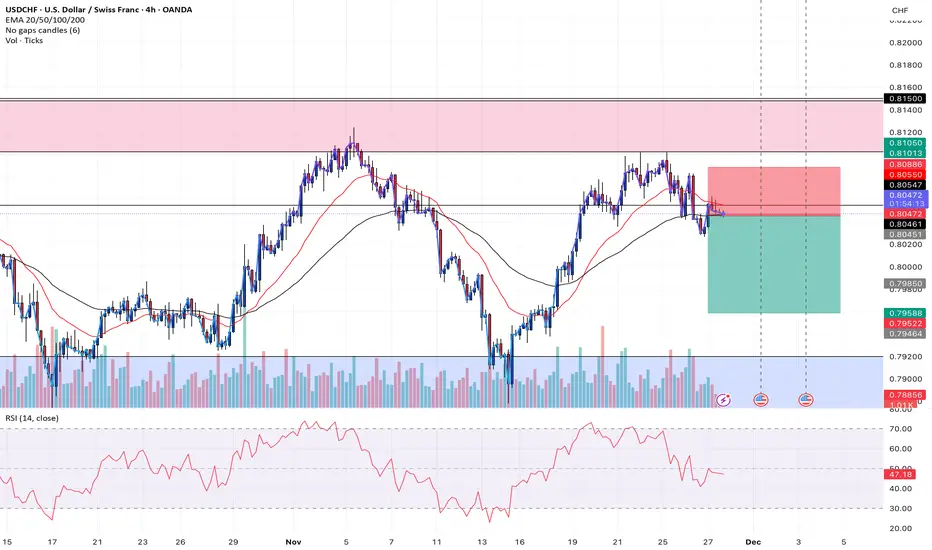Select the green 0.81013 price label
932x550 pixels.
pos(905,153)
